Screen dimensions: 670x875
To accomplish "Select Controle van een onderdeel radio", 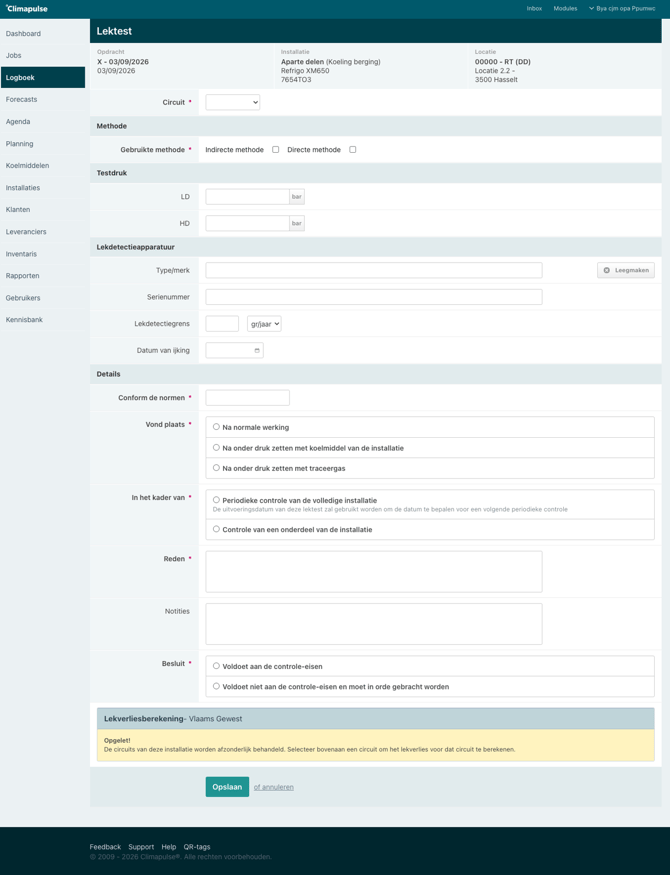I will click(x=216, y=529).
